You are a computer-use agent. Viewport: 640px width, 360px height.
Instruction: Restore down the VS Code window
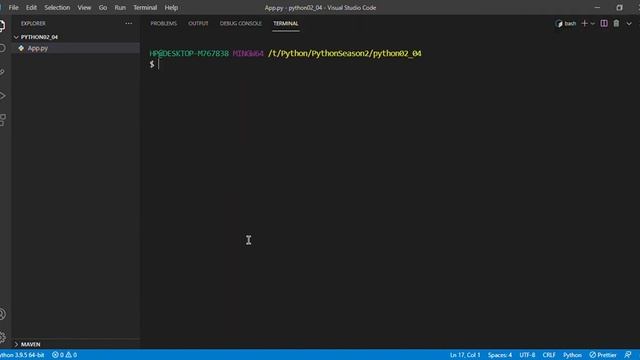point(619,7)
